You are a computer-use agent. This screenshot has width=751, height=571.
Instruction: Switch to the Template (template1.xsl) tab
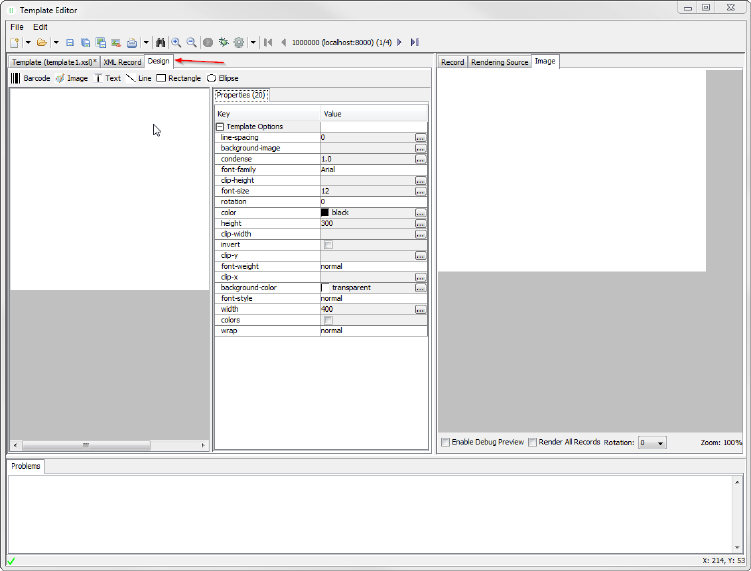coord(54,62)
